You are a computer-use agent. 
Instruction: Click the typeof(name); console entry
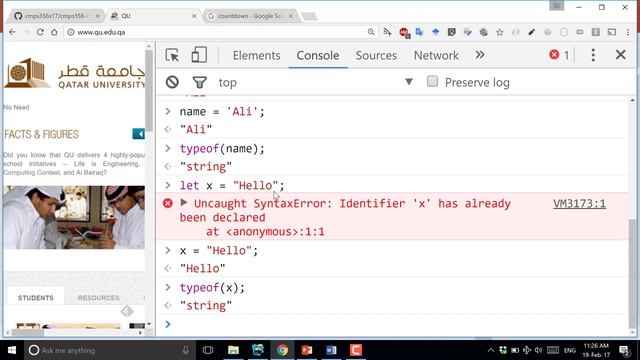click(222, 149)
